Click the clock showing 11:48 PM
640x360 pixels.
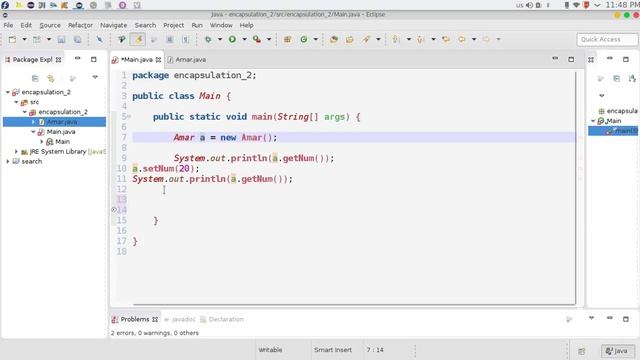[622, 5]
